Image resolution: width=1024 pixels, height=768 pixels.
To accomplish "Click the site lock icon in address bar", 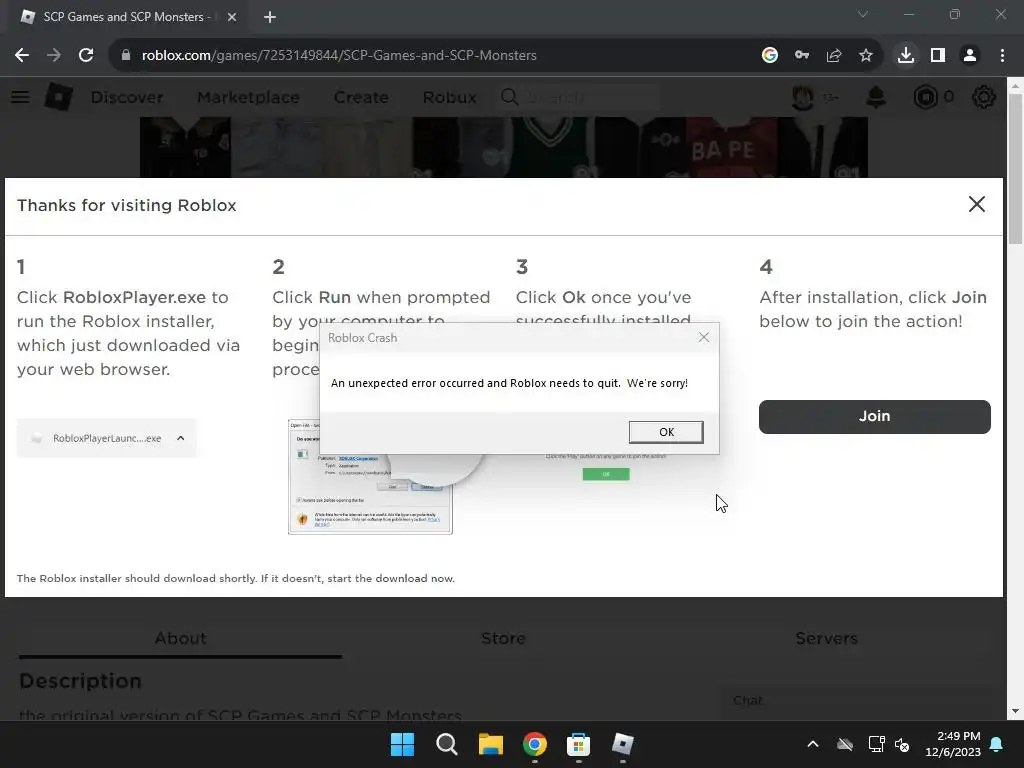I will pyautogui.click(x=126, y=56).
